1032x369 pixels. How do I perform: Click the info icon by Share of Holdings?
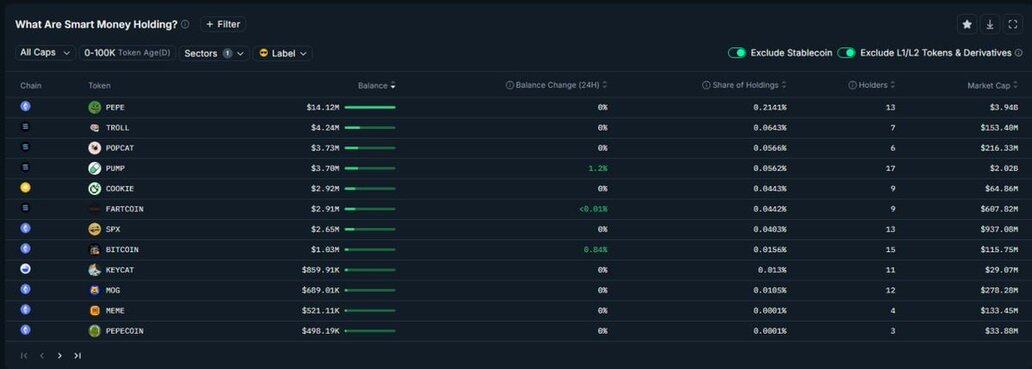706,86
